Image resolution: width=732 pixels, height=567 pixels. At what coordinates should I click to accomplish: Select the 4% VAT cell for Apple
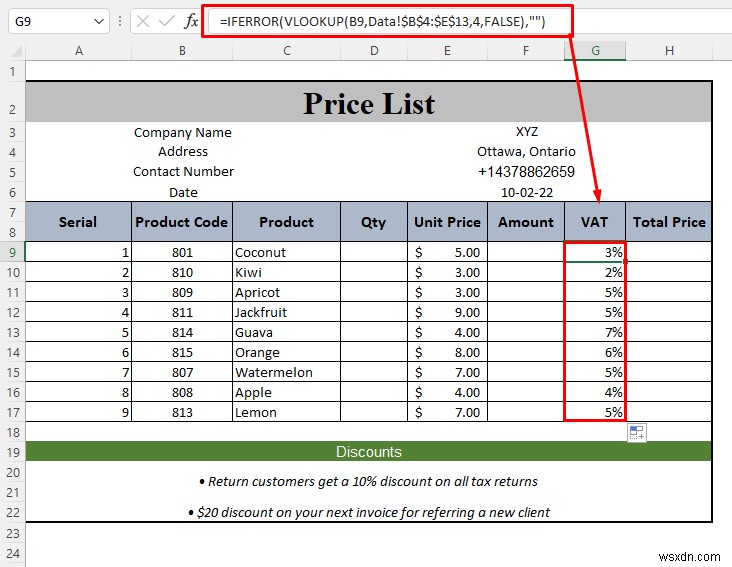click(x=595, y=392)
